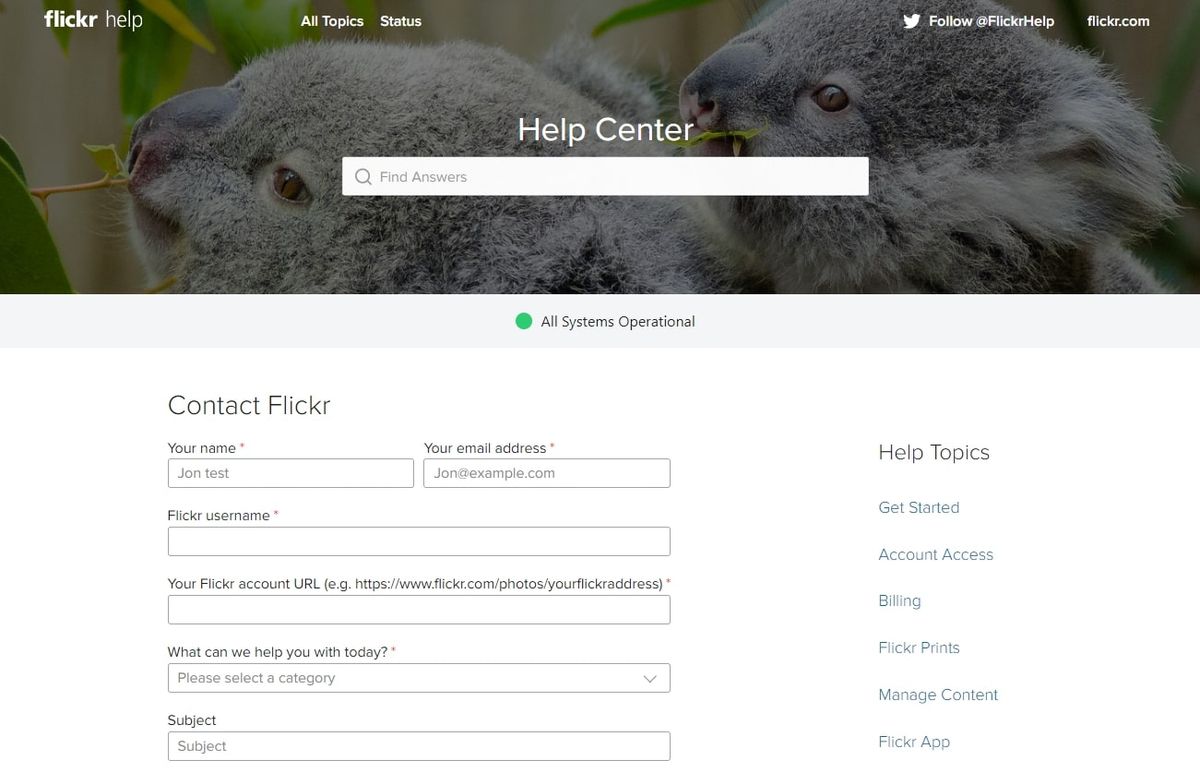
Task: Click the Get Started topic
Action: click(919, 507)
